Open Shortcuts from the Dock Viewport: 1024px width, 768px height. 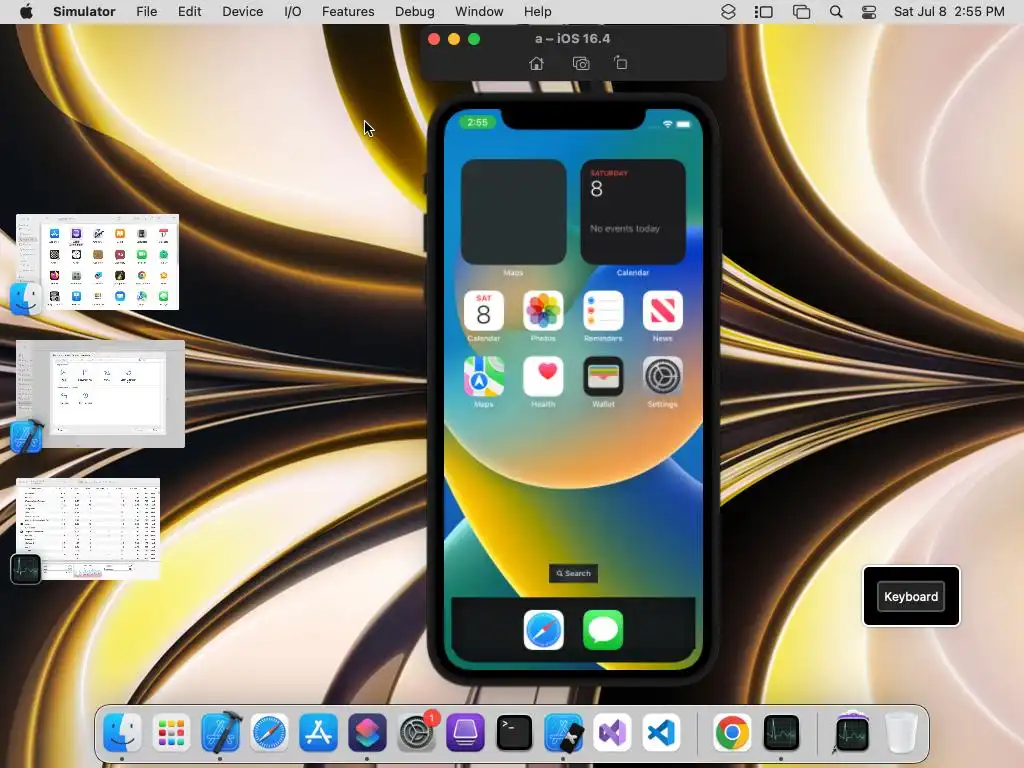[367, 732]
